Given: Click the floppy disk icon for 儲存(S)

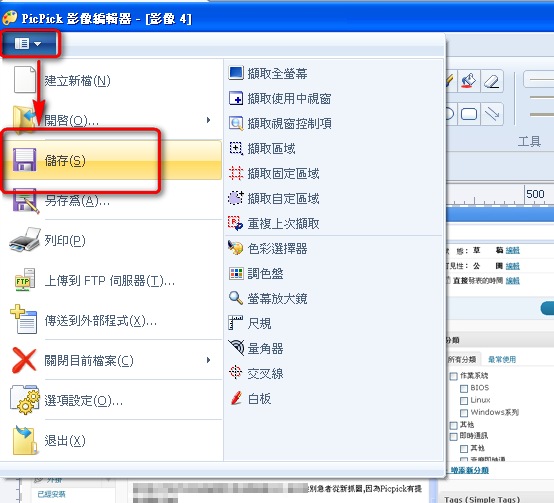Looking at the screenshot, I should pos(24,160).
